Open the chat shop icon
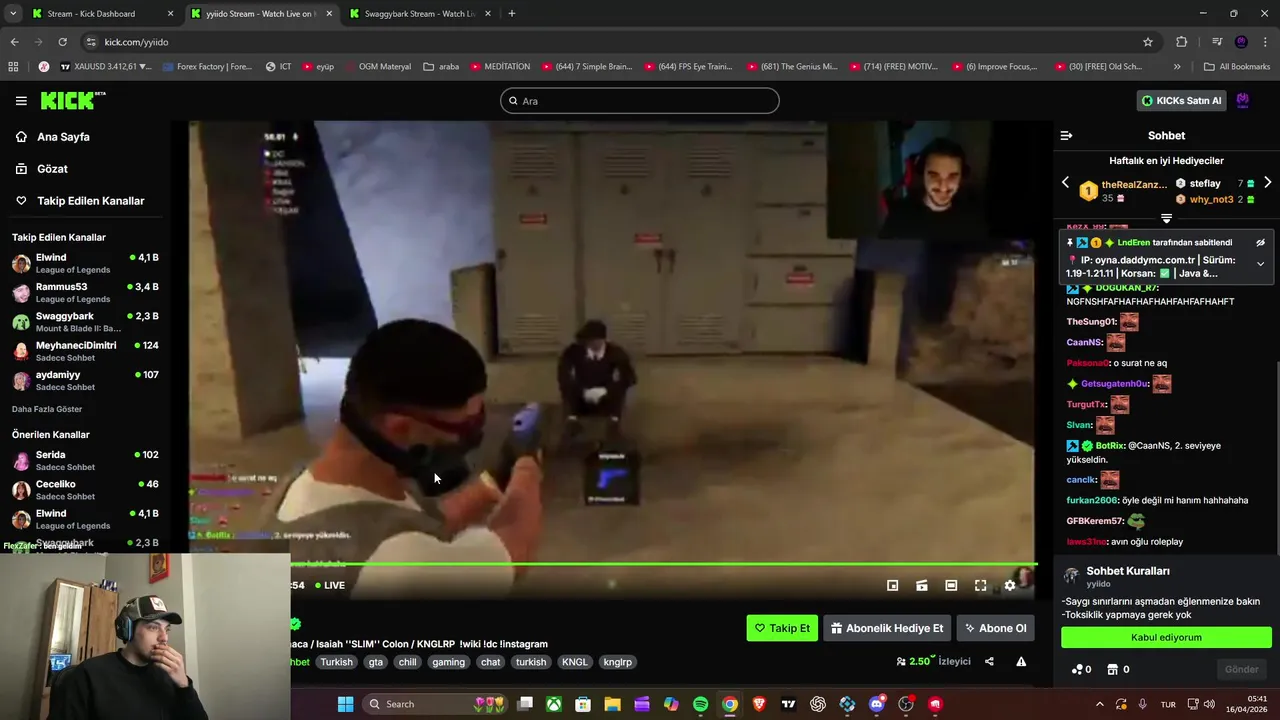The image size is (1280, 720). click(1118, 669)
